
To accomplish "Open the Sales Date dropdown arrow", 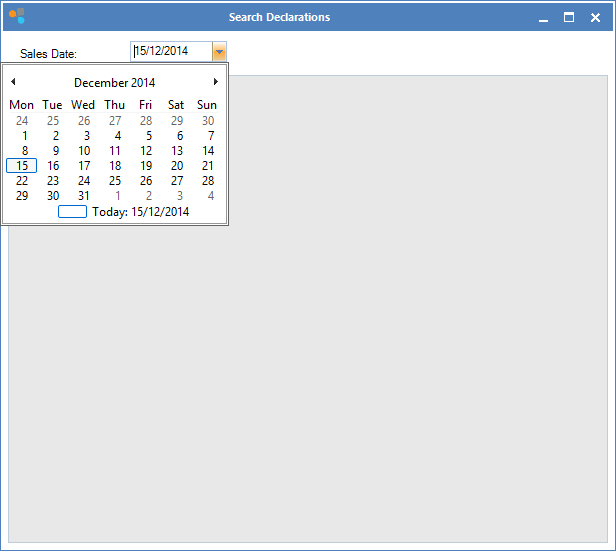I will (220, 51).
